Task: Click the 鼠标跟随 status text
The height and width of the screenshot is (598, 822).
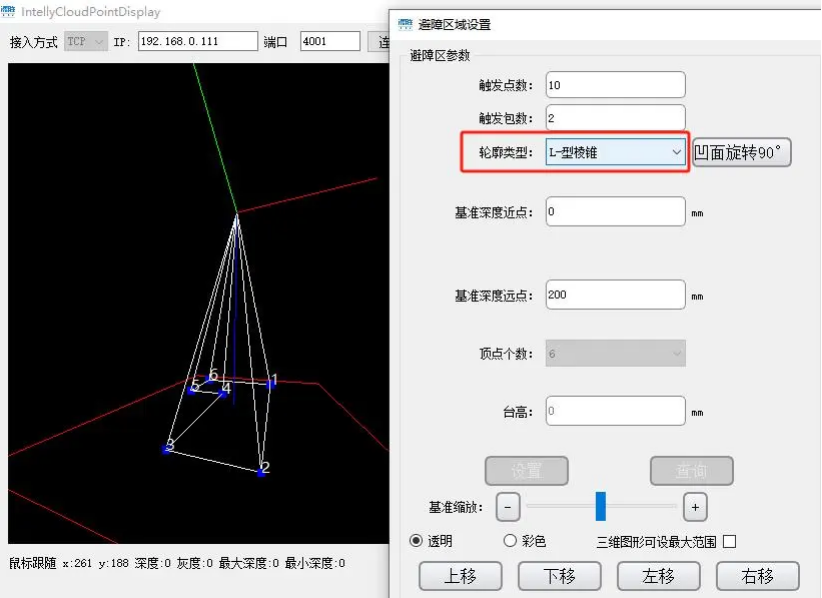Action: point(33,563)
